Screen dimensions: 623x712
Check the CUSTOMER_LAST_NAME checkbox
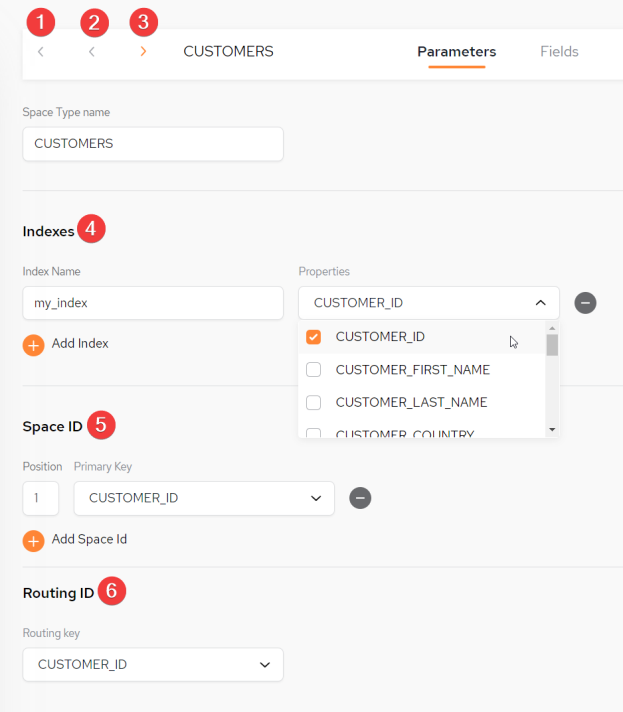click(313, 402)
